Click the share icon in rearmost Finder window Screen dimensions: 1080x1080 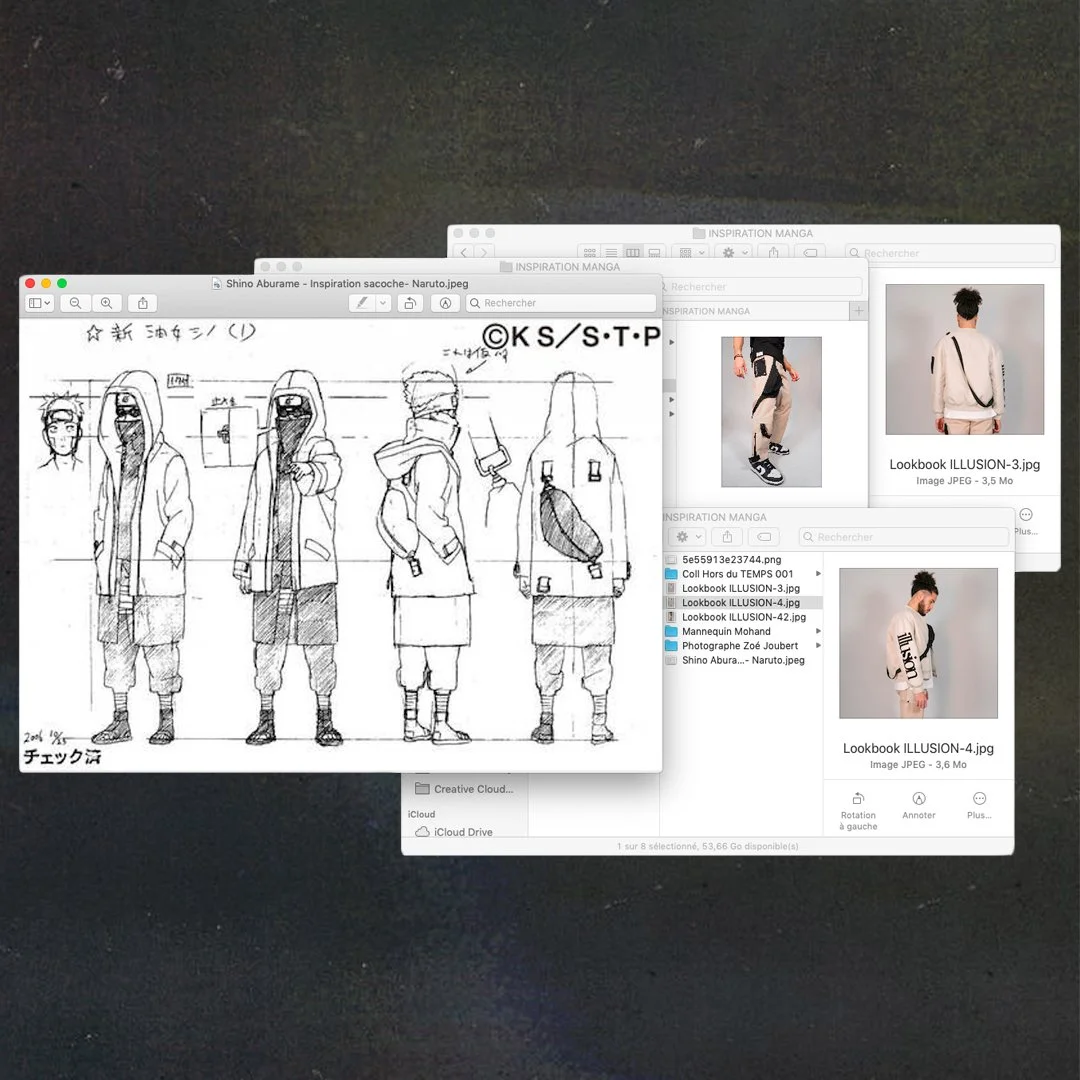[773, 253]
